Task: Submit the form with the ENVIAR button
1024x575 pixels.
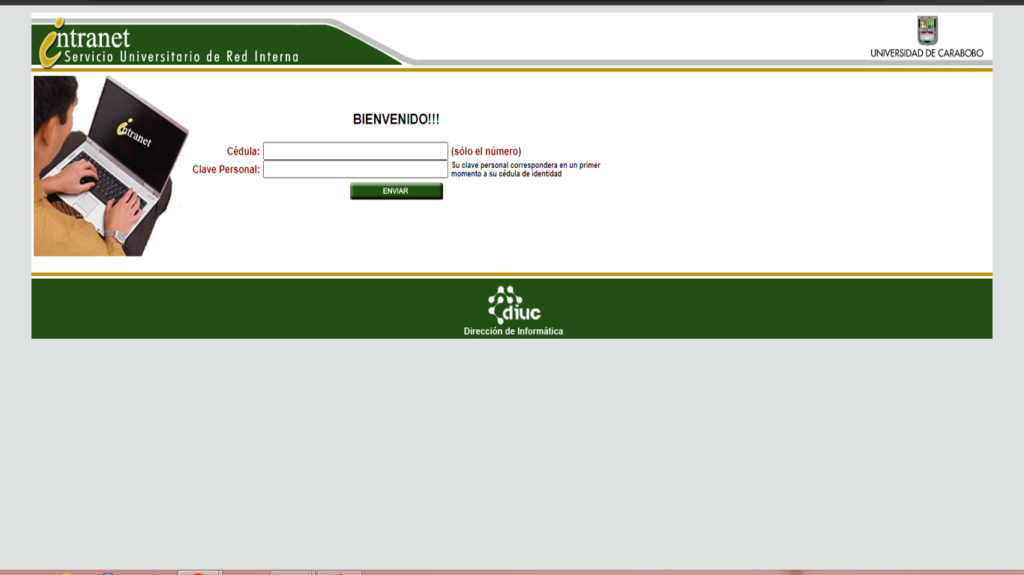Action: (x=396, y=191)
